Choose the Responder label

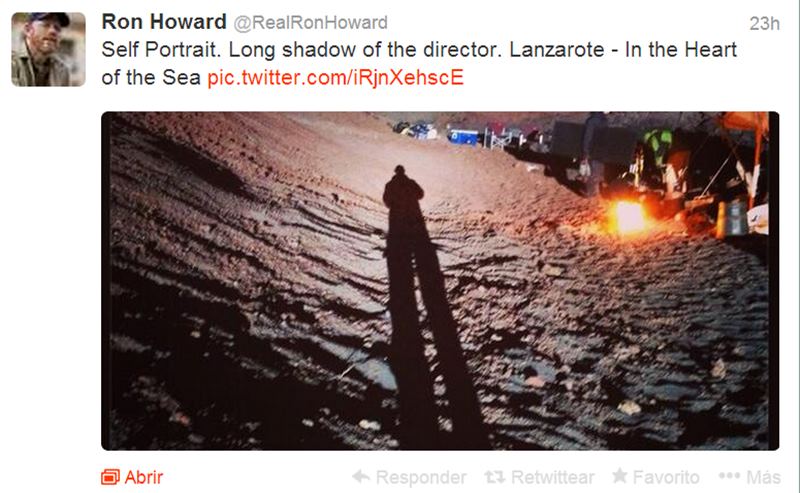tap(420, 478)
